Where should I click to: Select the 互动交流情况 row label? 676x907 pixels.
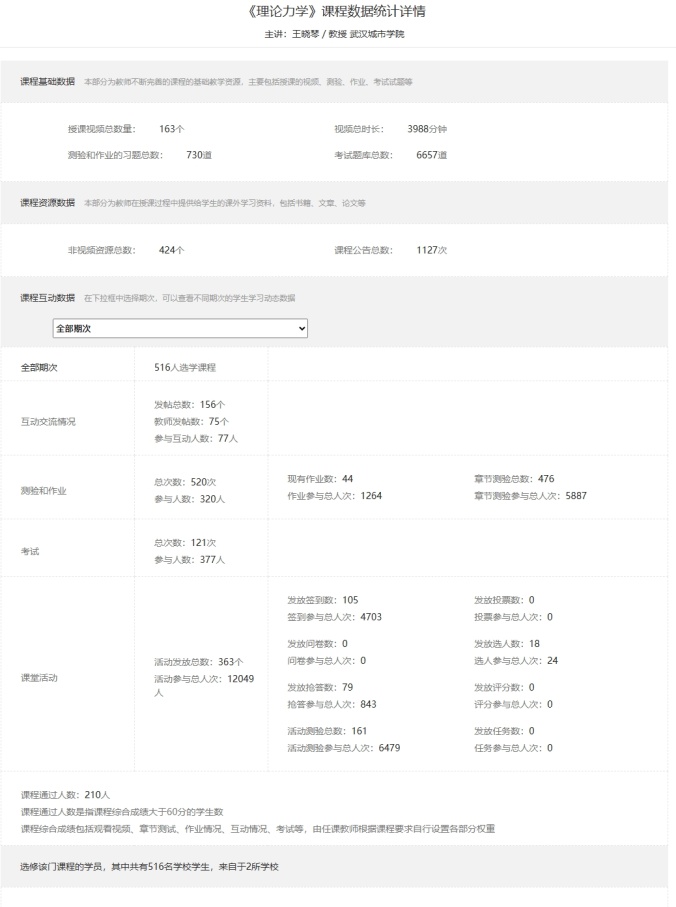pos(48,421)
